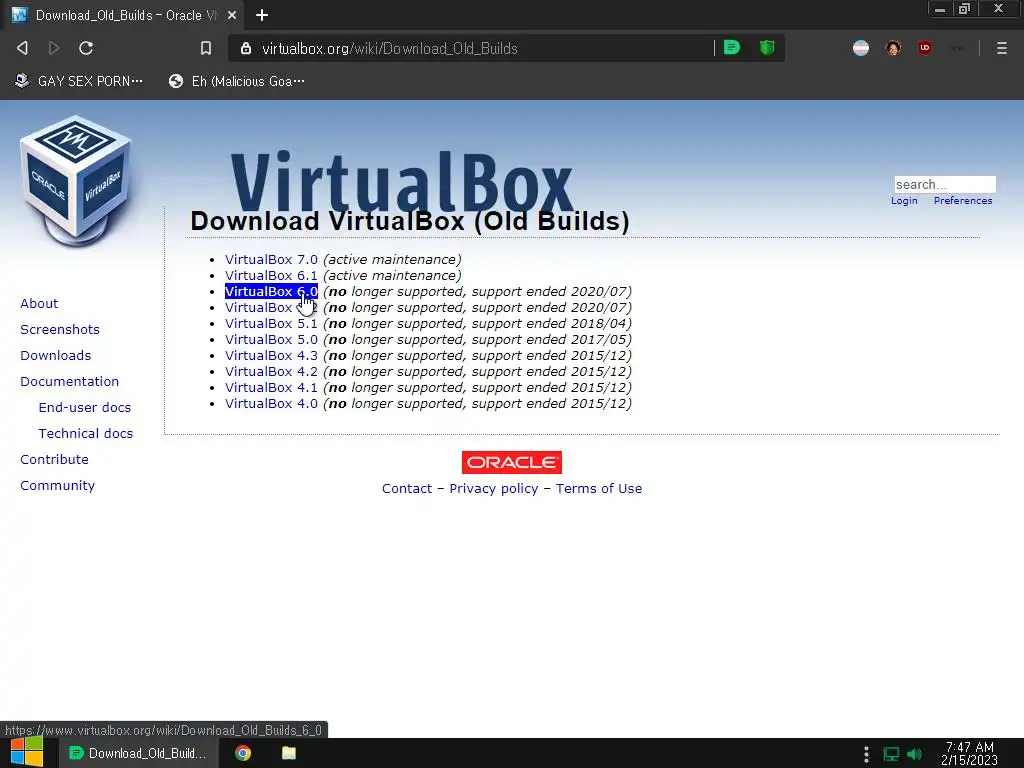Open the Preferences link

pos(963,200)
